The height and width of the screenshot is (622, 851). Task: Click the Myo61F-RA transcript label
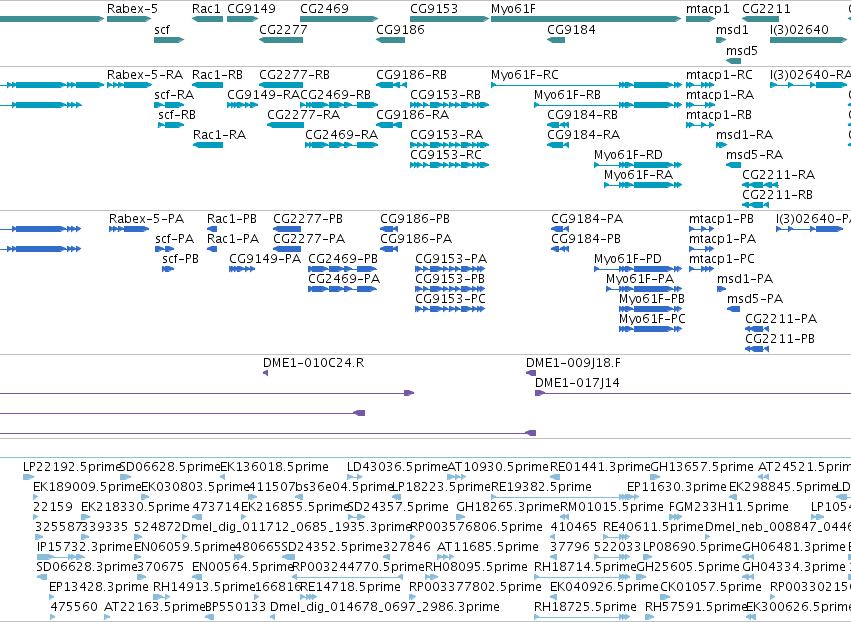(x=638, y=175)
